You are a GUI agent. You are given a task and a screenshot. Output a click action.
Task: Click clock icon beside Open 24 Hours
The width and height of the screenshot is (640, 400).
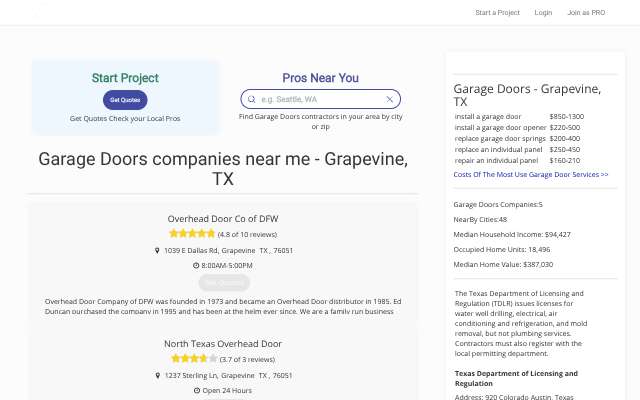point(197,390)
